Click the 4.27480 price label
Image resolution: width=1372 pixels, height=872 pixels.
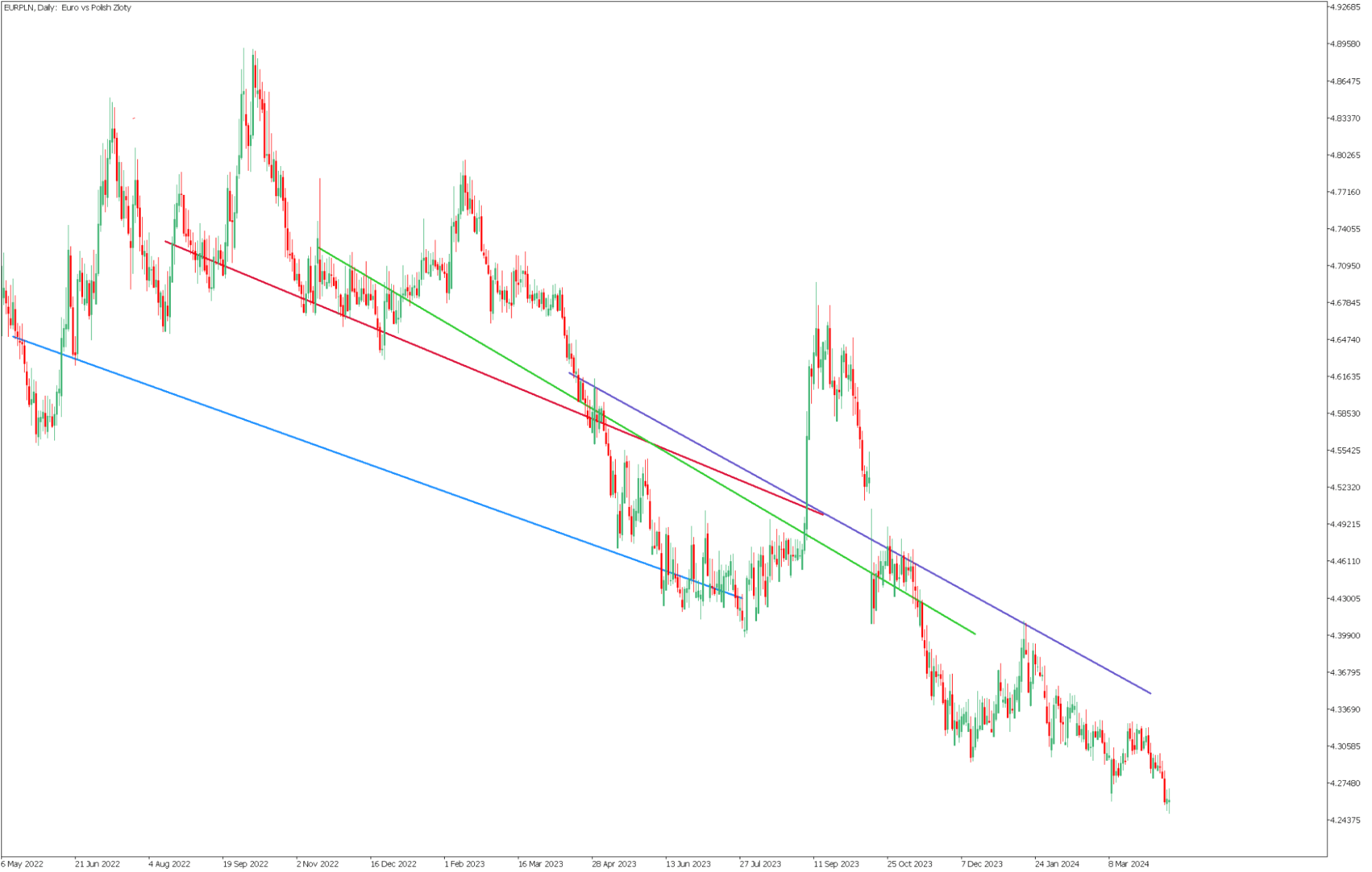pyautogui.click(x=1345, y=783)
